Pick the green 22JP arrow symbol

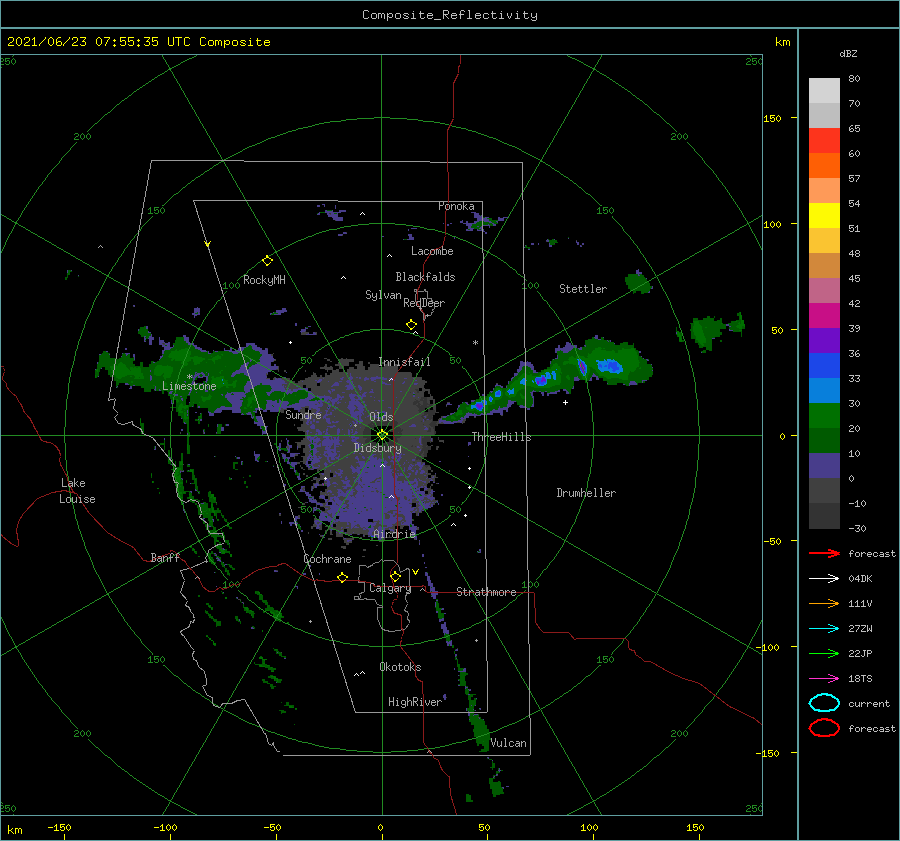(824, 653)
